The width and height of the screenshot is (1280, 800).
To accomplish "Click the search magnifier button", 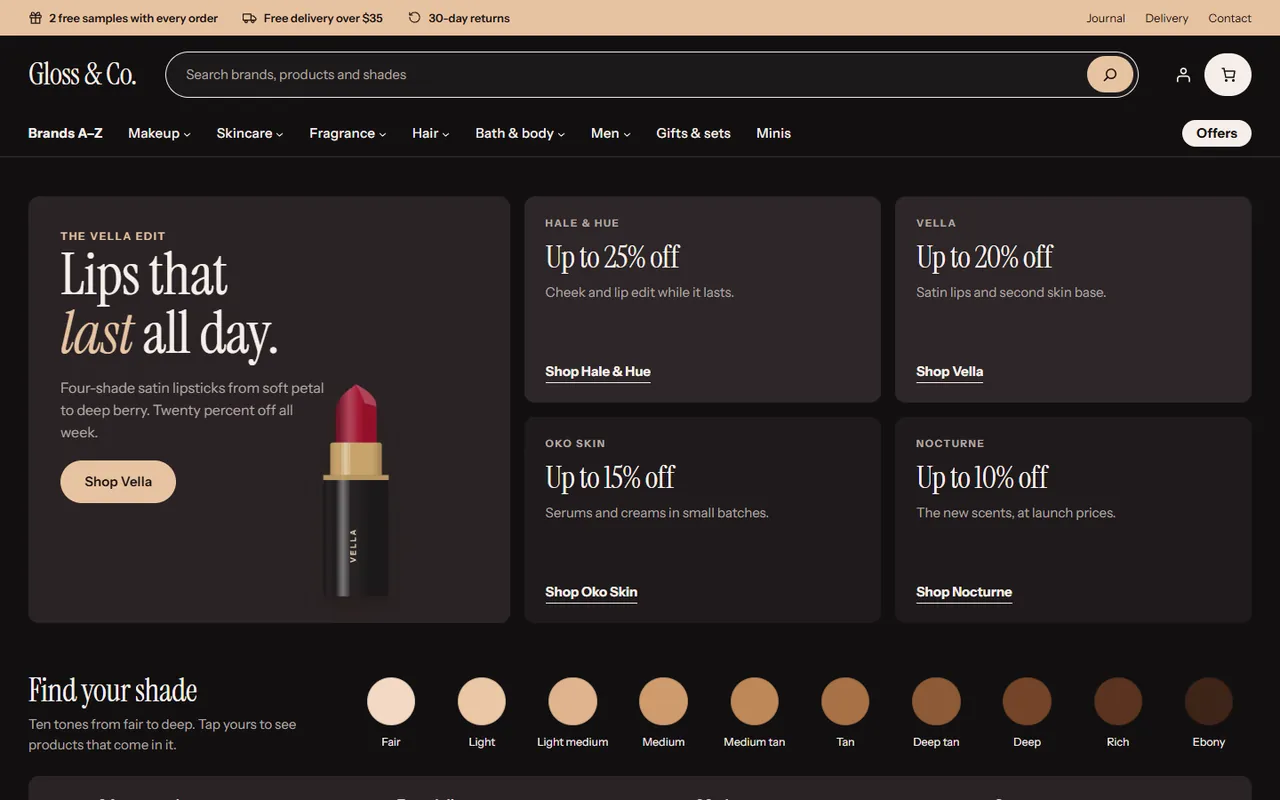I will pos(1110,74).
